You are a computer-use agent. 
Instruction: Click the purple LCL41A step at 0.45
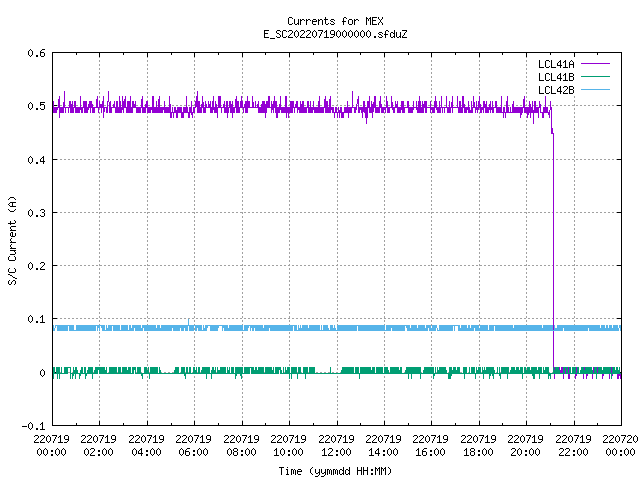click(552, 131)
